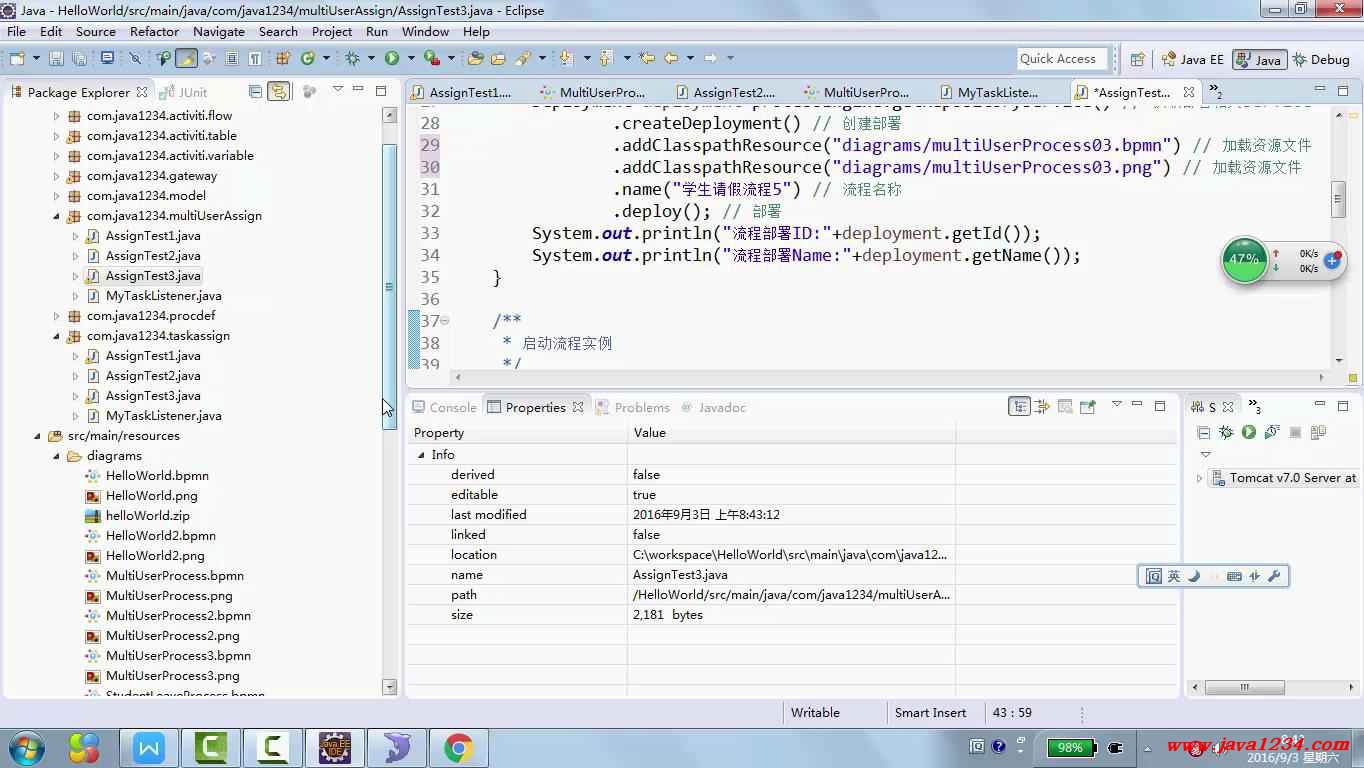Click the Back navigation arrow in the toolbar

(x=671, y=59)
